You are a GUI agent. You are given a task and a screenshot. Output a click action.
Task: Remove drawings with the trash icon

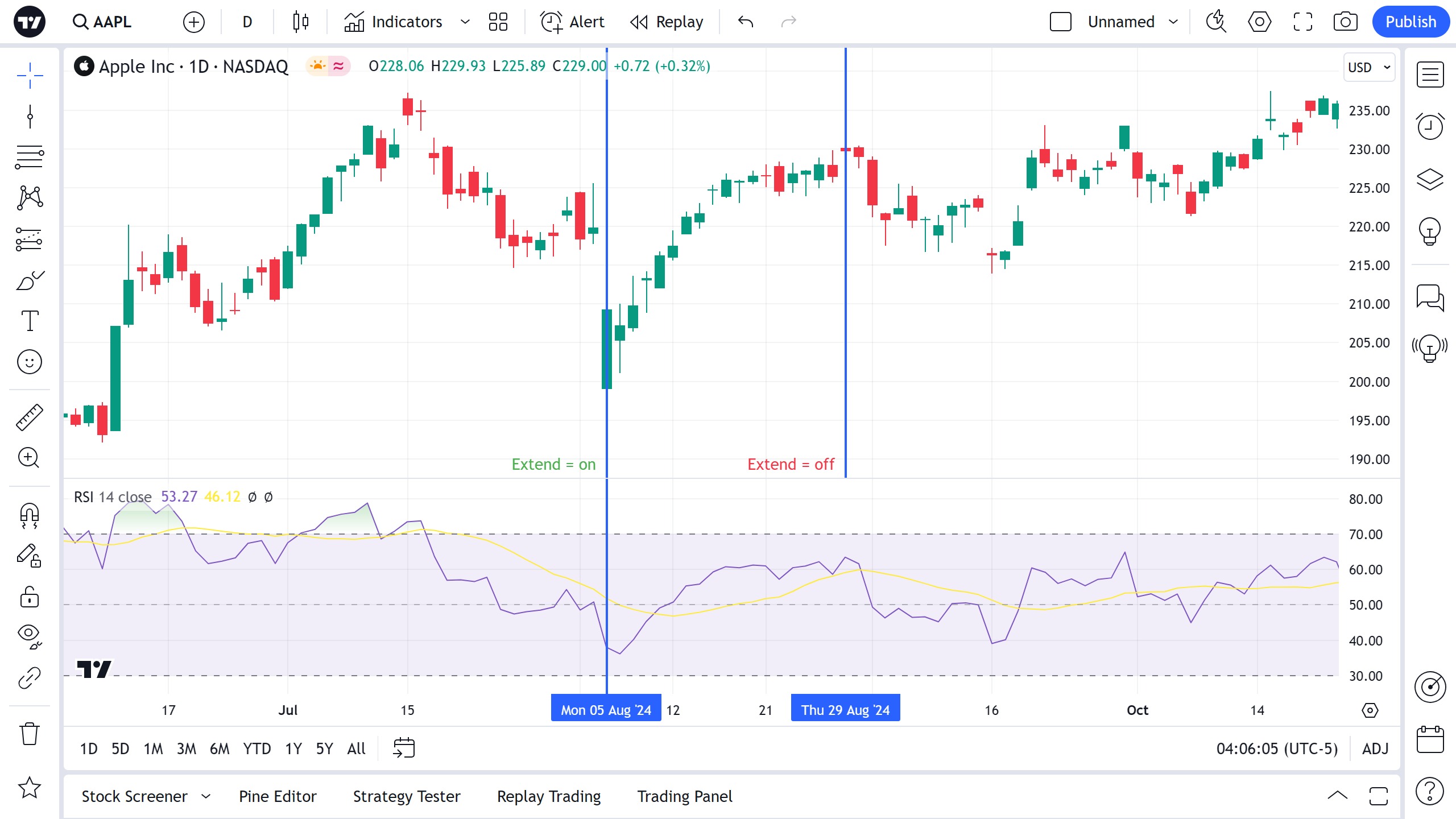coord(29,734)
